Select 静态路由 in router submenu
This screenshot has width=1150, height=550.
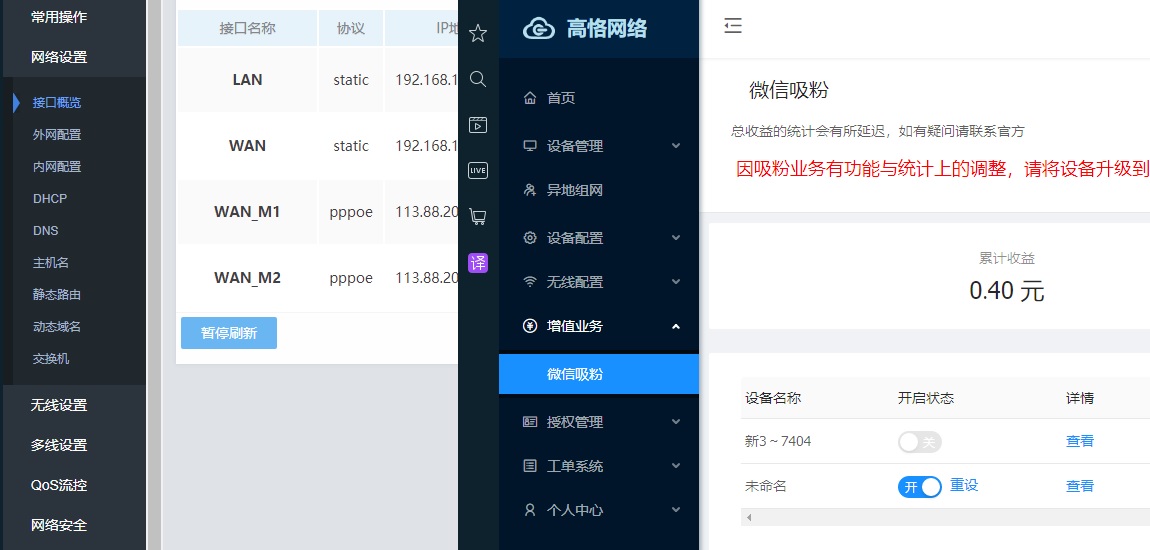click(56, 295)
